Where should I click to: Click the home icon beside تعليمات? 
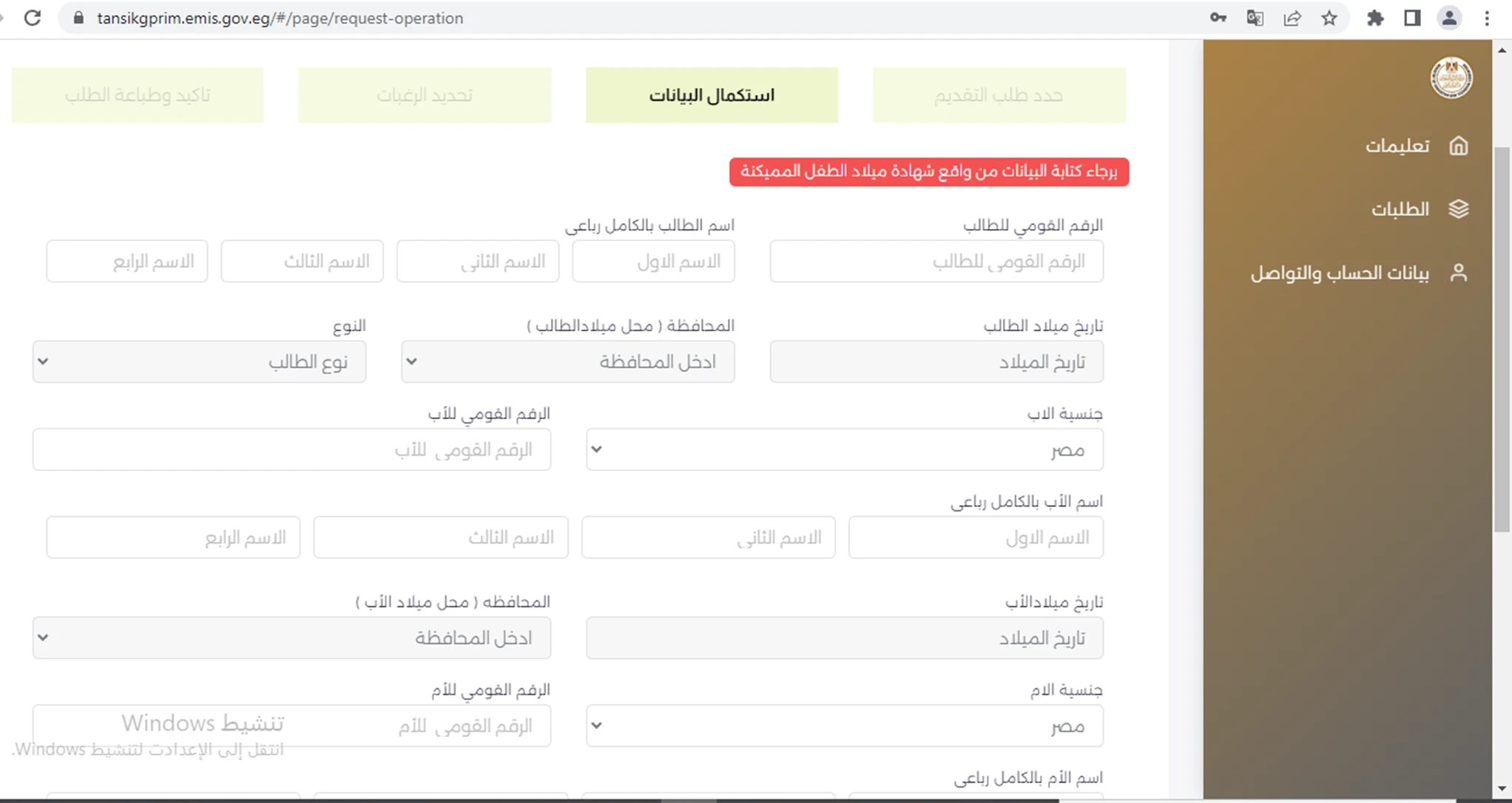(1458, 146)
